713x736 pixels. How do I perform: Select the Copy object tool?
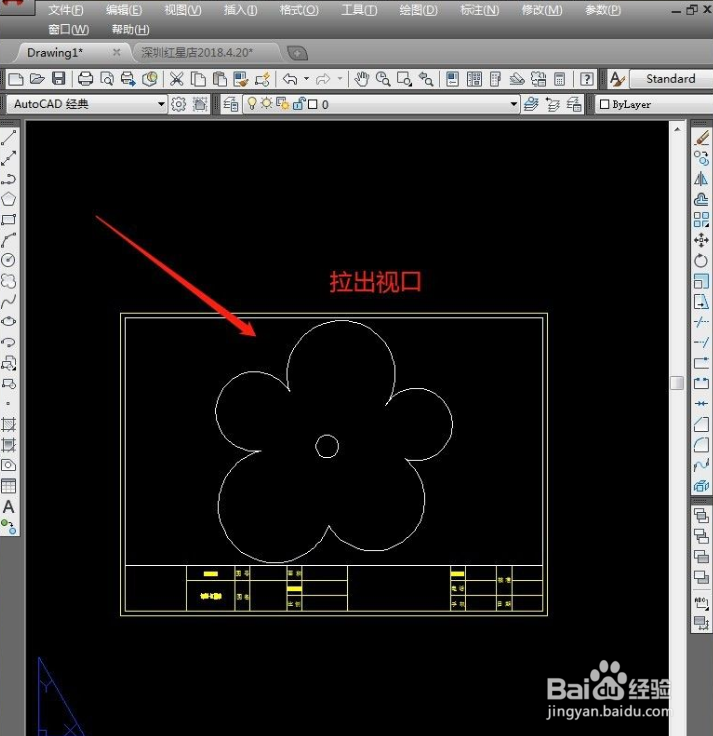click(x=701, y=158)
